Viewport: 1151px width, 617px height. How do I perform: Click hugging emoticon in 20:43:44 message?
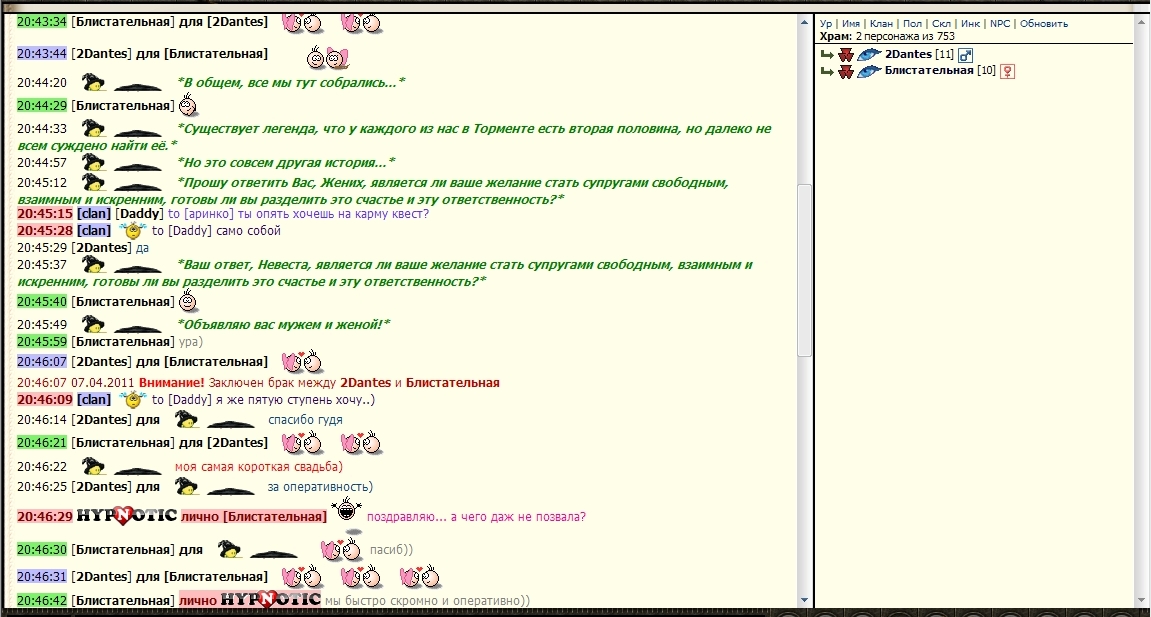click(x=327, y=56)
